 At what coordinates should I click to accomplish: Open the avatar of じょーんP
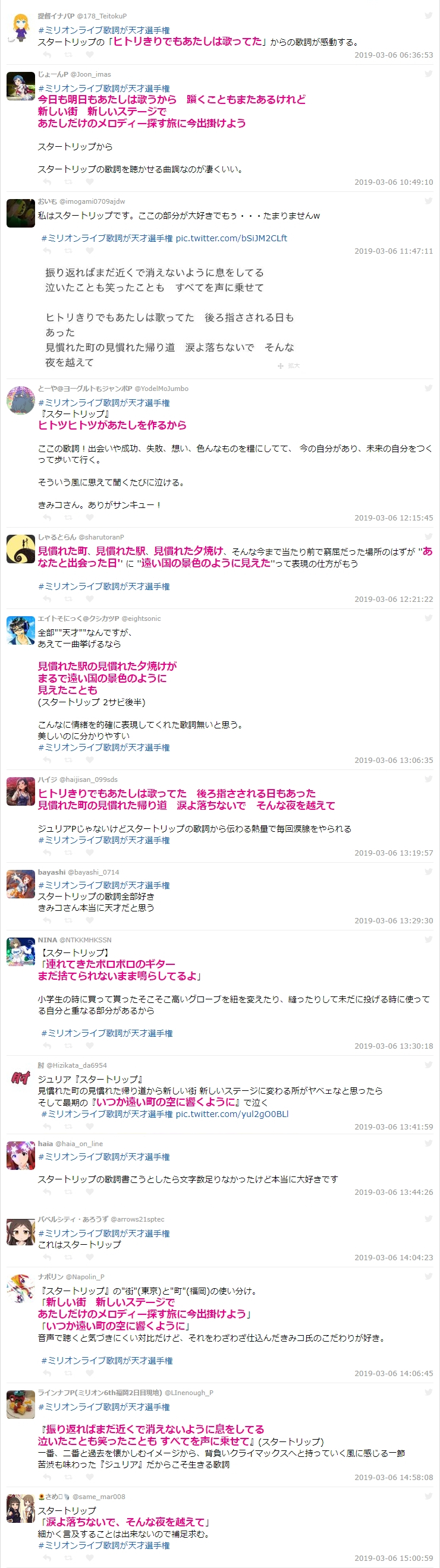(x=21, y=86)
